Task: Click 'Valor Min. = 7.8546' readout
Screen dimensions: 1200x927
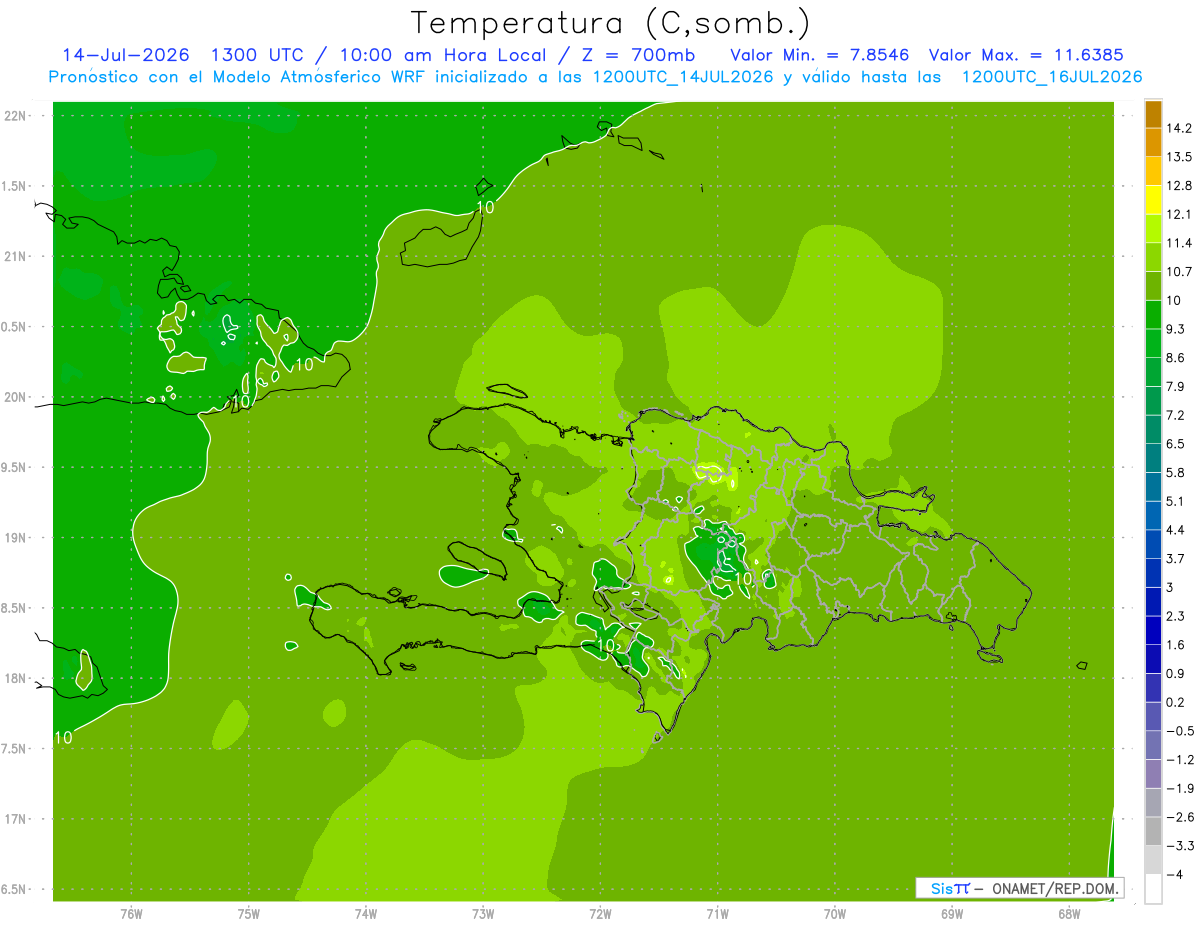Action: [819, 55]
